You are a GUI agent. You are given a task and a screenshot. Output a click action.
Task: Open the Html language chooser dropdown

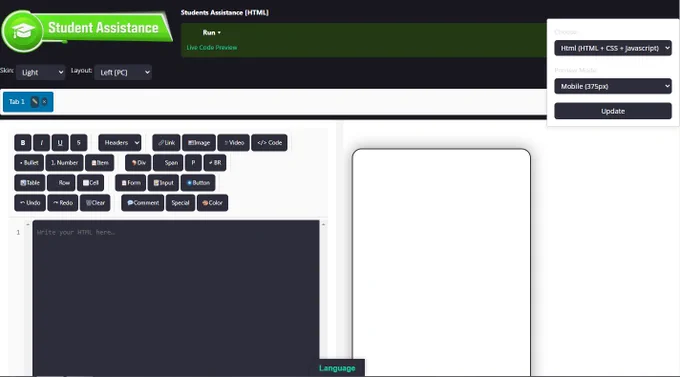coord(613,48)
